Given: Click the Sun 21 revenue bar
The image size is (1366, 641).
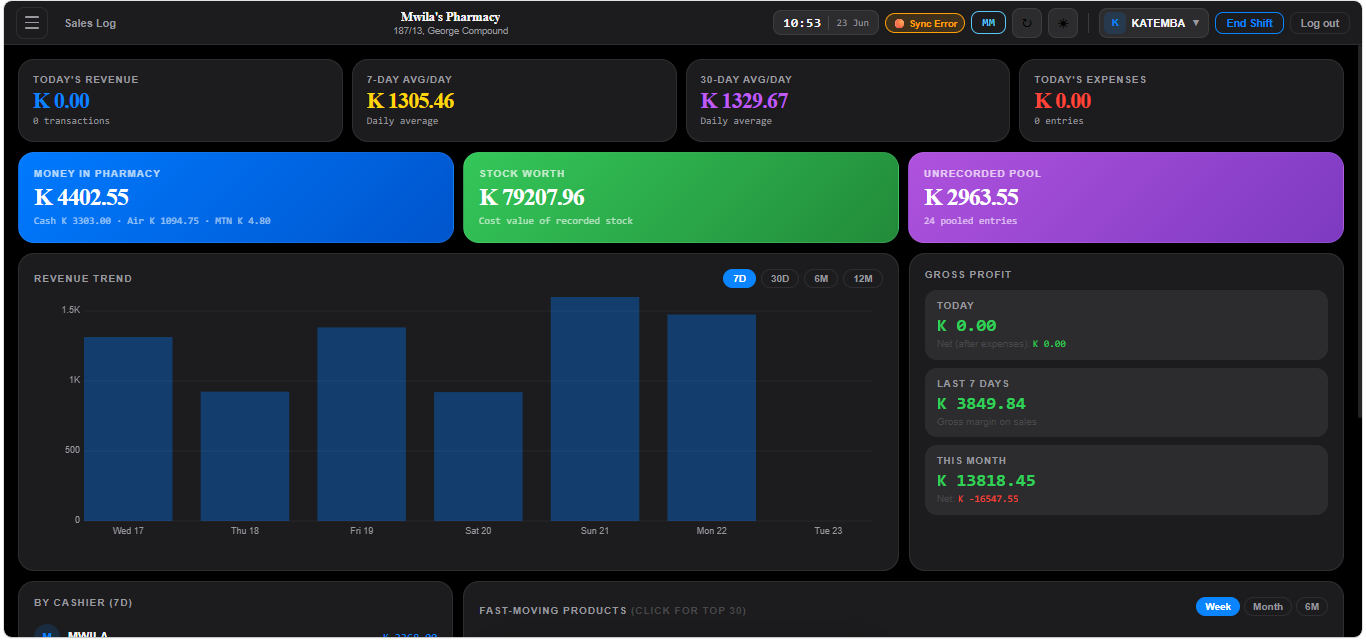Looking at the screenshot, I should (x=595, y=409).
